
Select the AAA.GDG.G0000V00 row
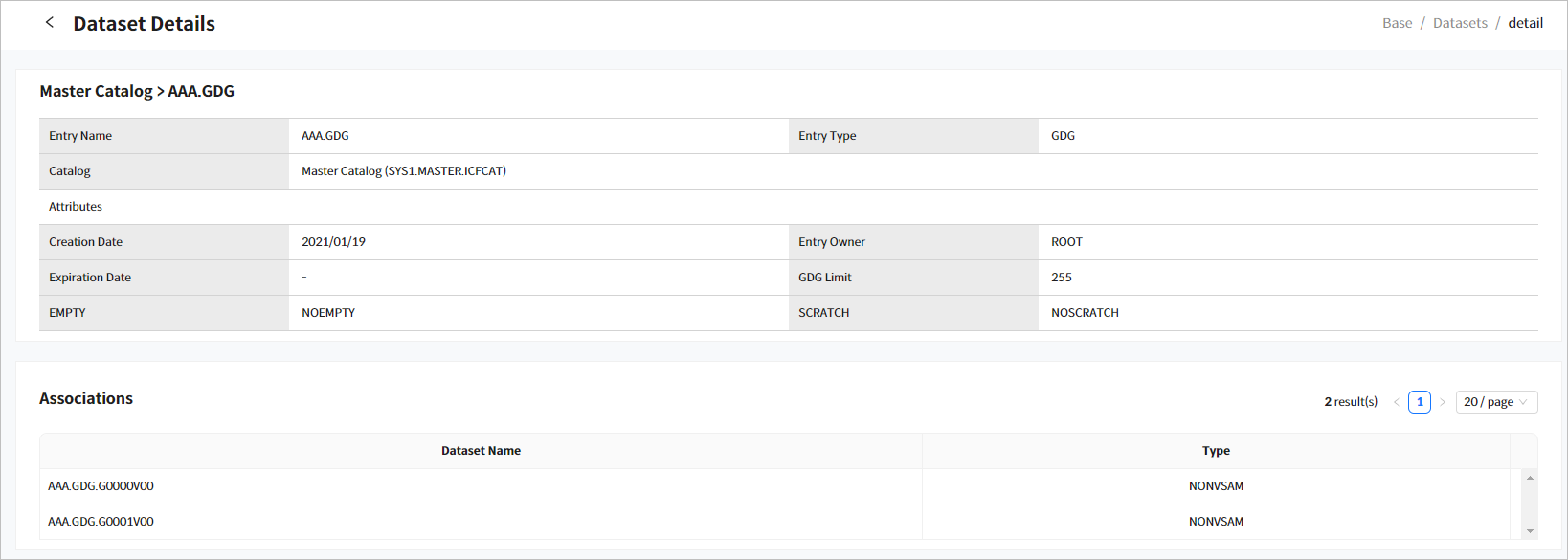coord(780,486)
